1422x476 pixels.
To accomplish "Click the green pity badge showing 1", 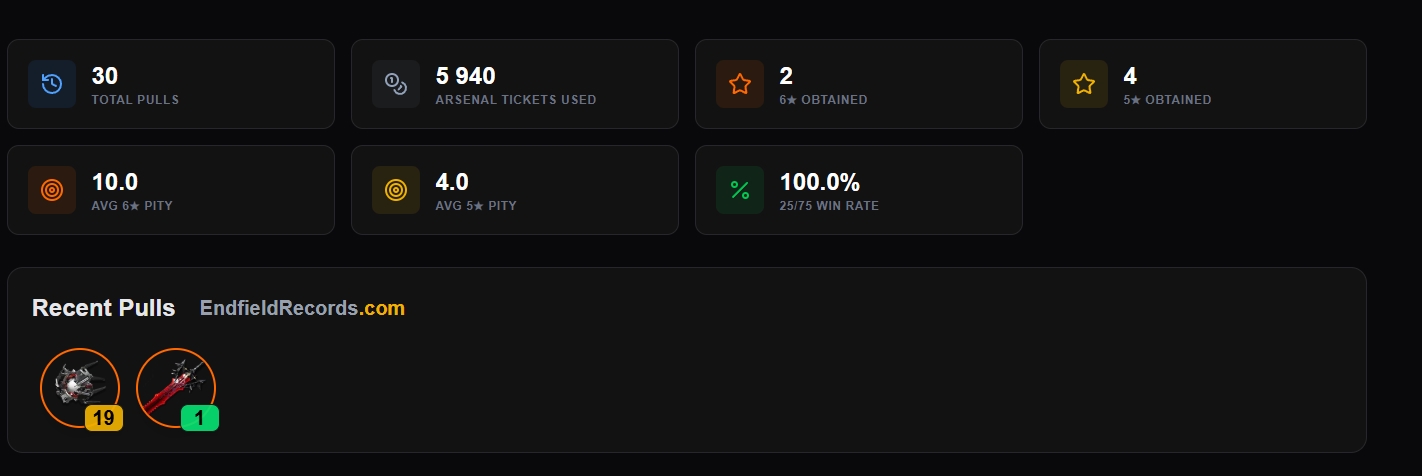I will [x=200, y=418].
